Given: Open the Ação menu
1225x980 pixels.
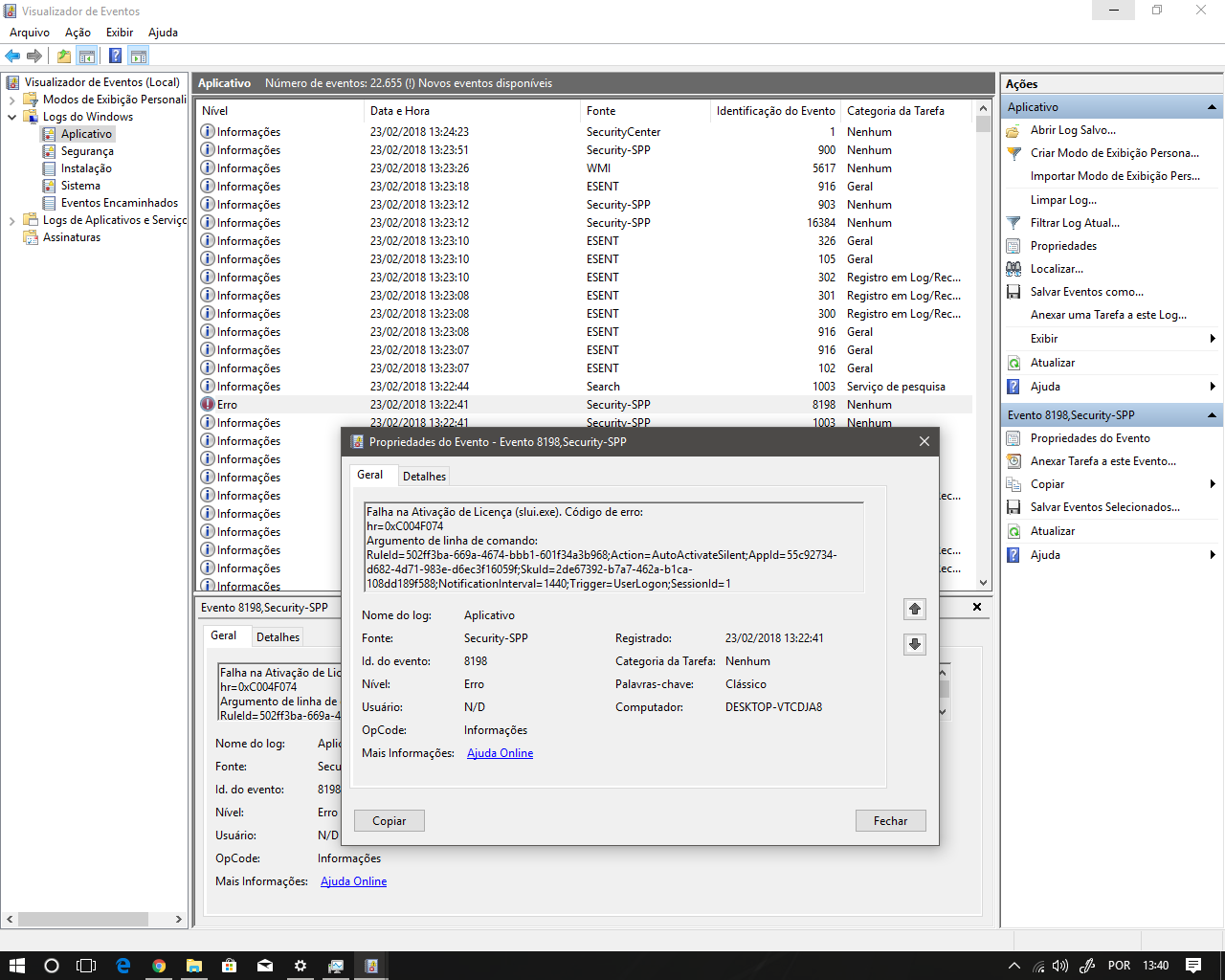Looking at the screenshot, I should pos(78,33).
